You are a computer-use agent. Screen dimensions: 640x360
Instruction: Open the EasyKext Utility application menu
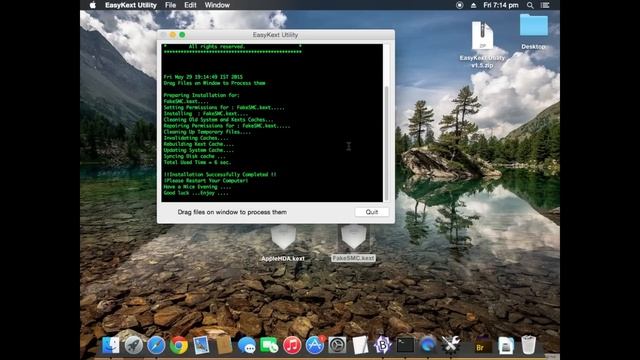click(x=131, y=5)
